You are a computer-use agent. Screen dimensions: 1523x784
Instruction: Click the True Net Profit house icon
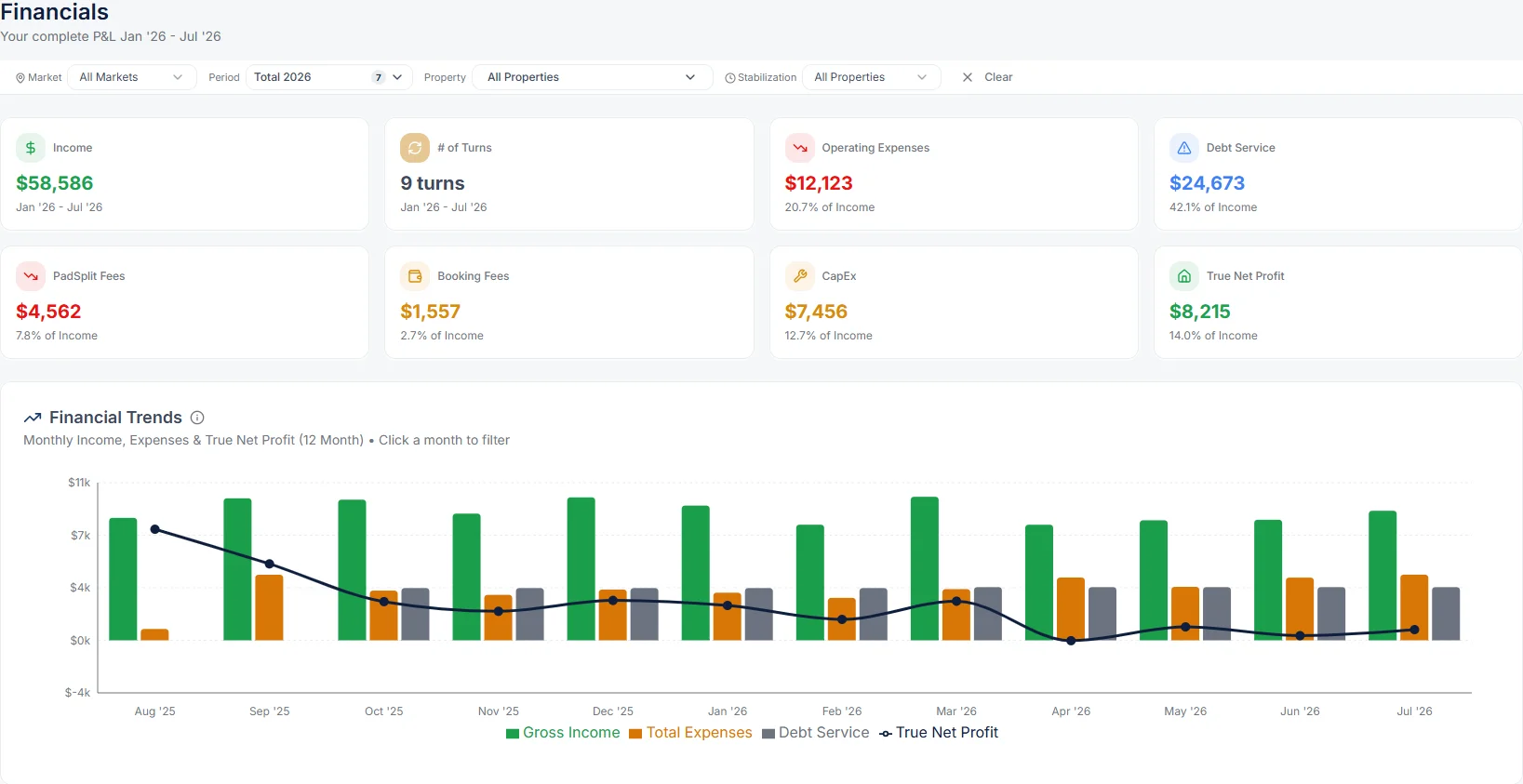[x=1184, y=276]
